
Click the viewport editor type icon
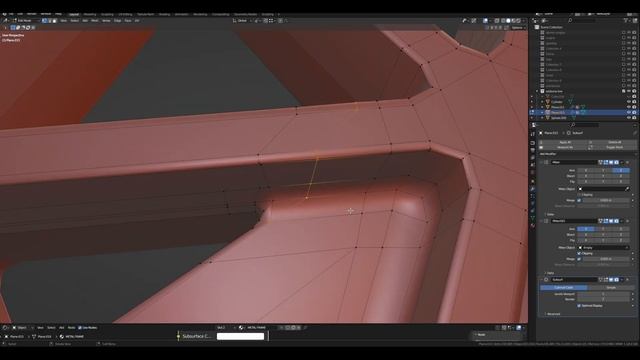[5, 20]
